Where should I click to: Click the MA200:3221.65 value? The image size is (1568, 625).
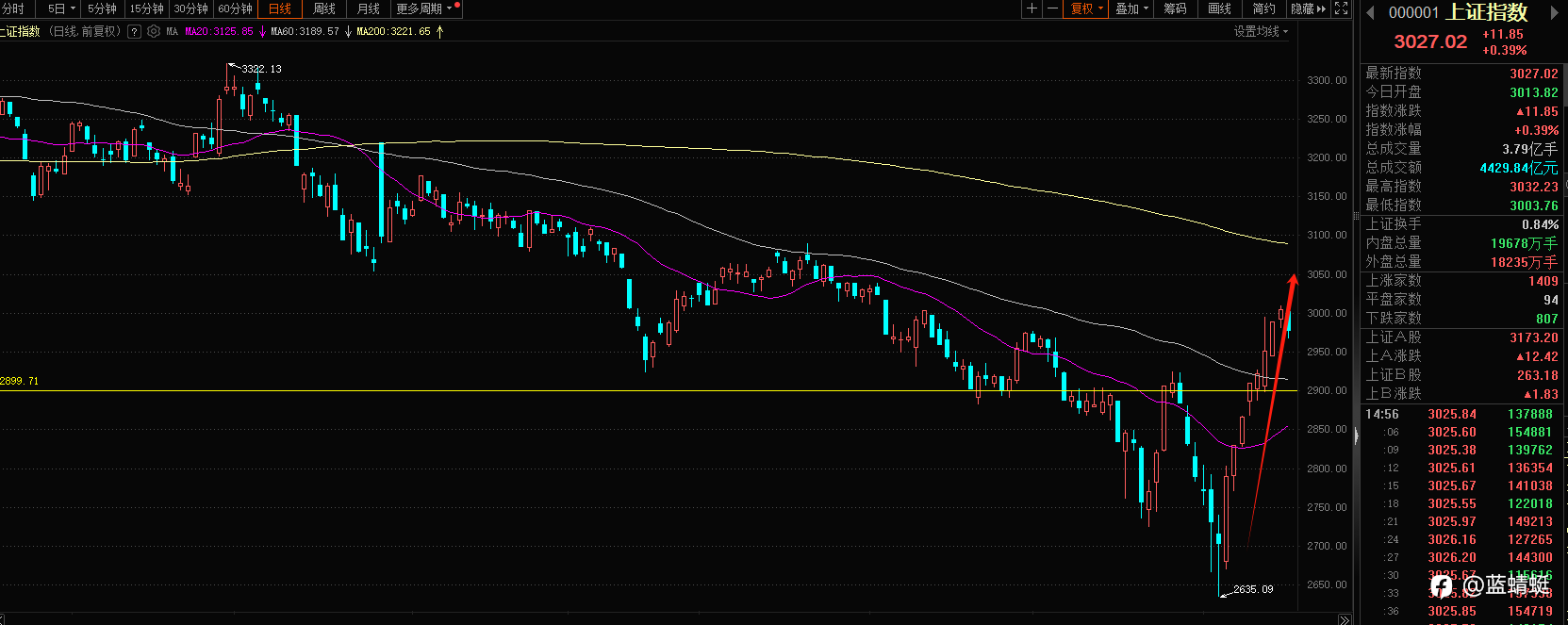393,31
